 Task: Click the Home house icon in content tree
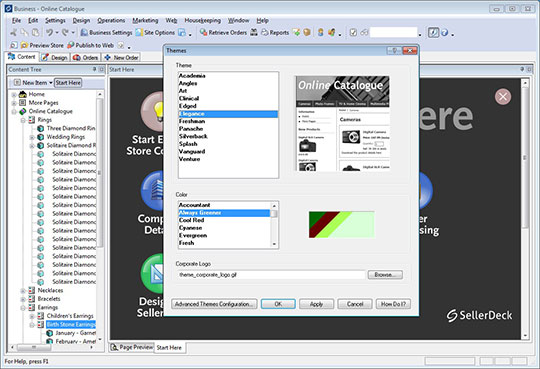coord(22,94)
